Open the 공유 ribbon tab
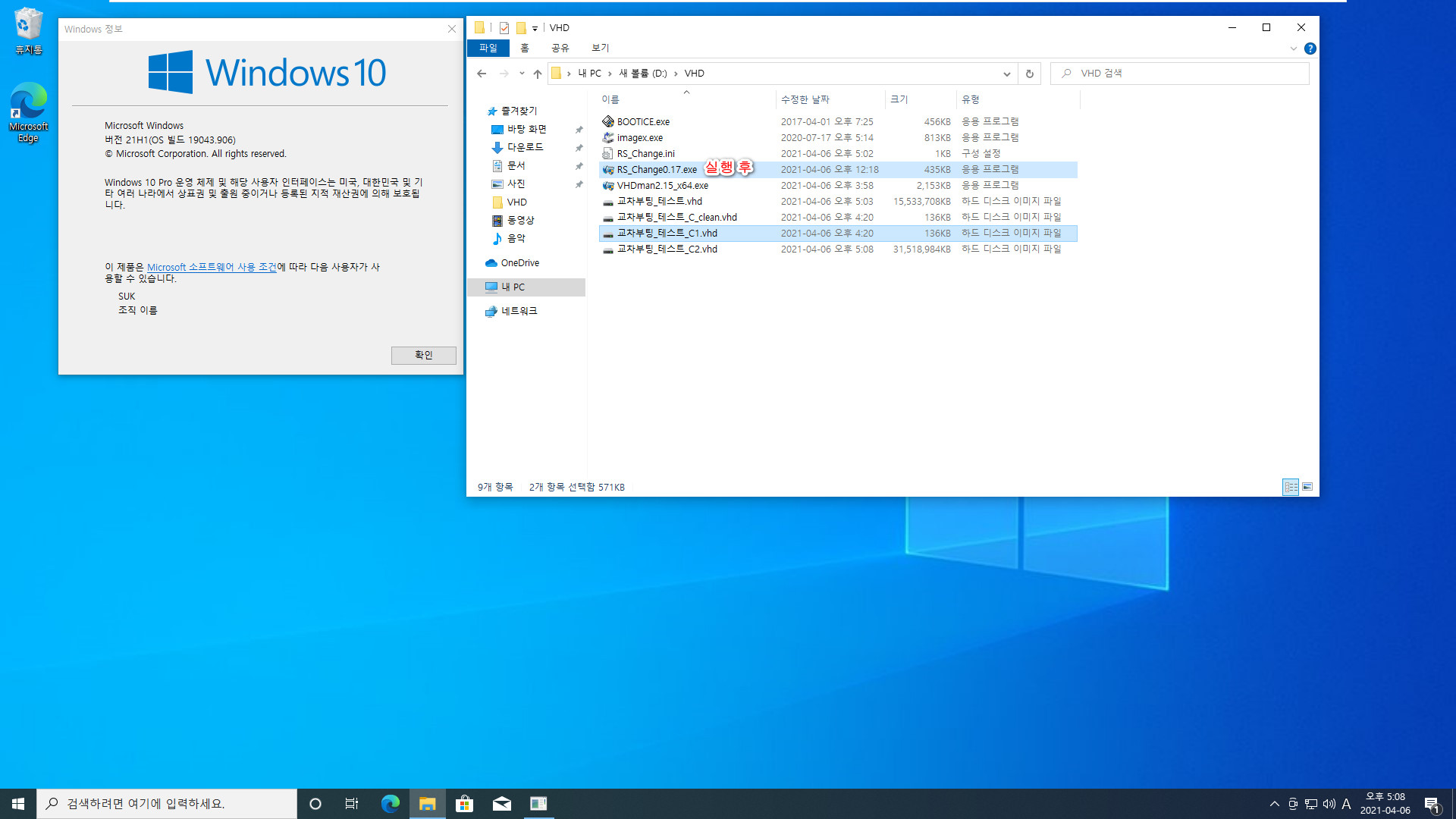 560,48
